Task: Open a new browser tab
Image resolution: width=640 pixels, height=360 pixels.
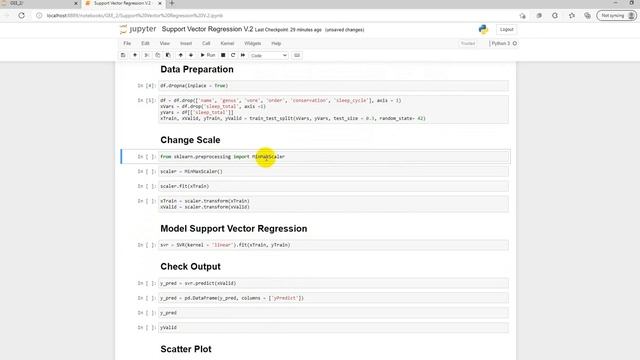Action: pyautogui.click(x=172, y=3)
